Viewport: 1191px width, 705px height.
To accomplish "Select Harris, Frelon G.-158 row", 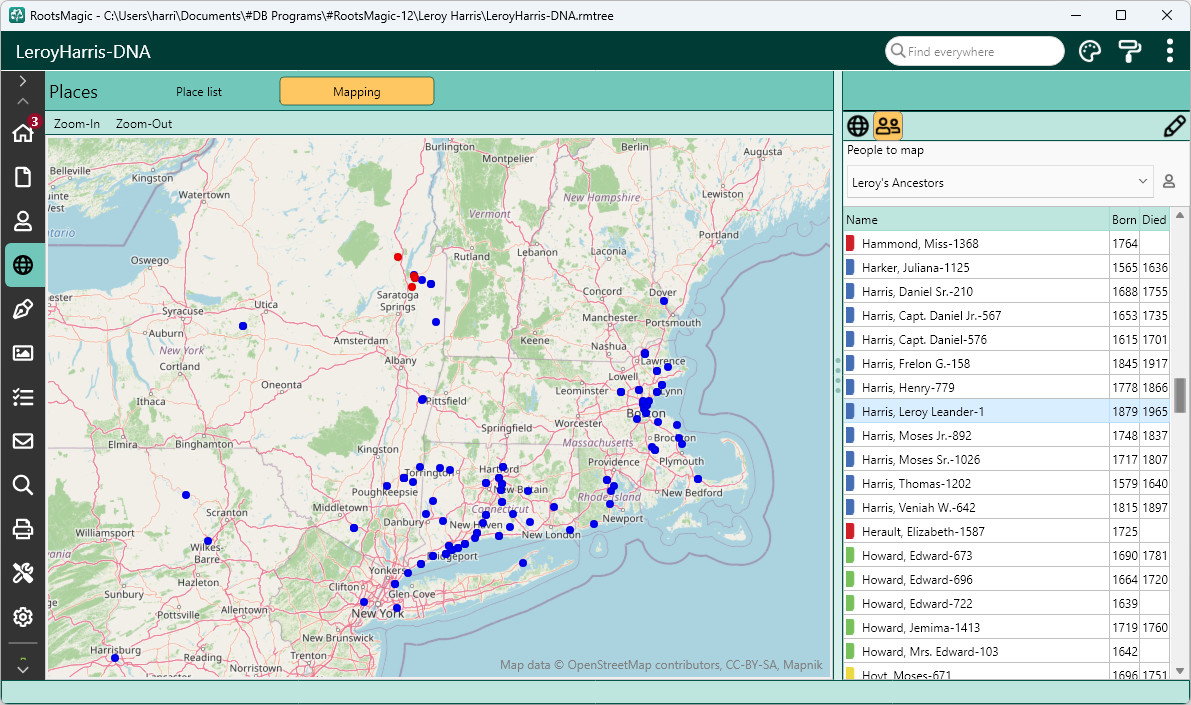I will point(1006,364).
